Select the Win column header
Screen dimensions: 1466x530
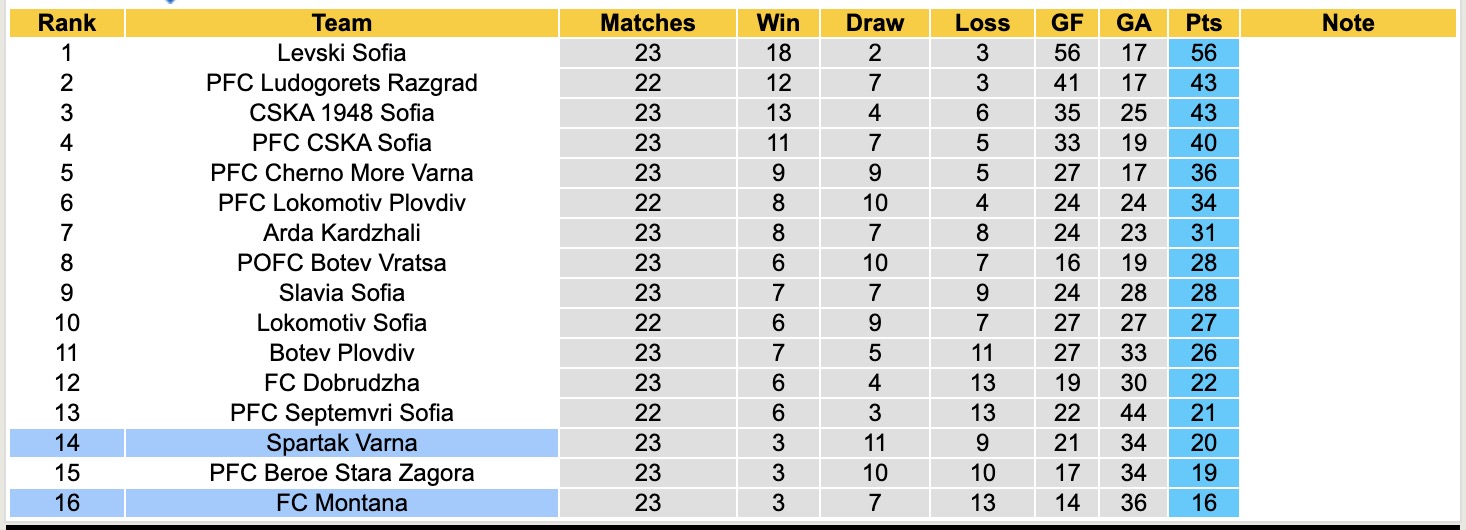coord(777,23)
